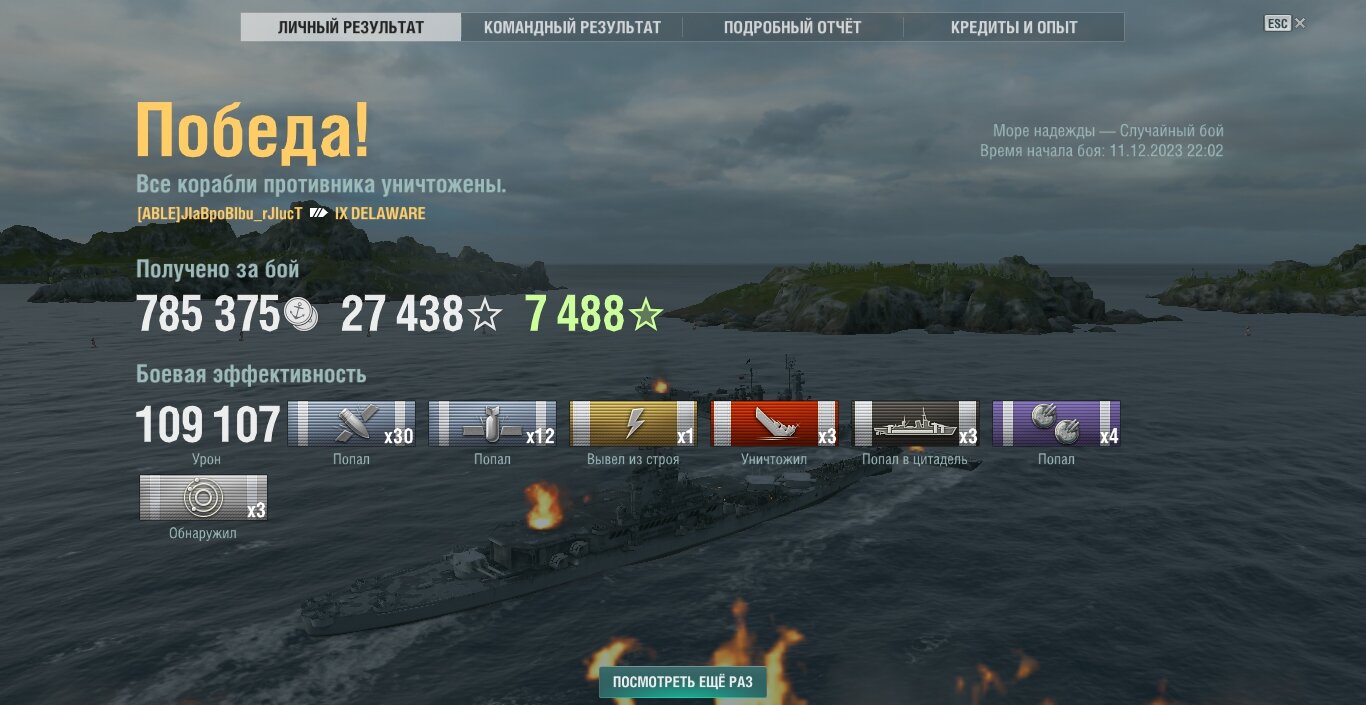Image resolution: width=1366 pixels, height=705 pixels.
Task: Click player name [ABLE]JlaBpoBlbu_rJlucT
Action: point(219,213)
